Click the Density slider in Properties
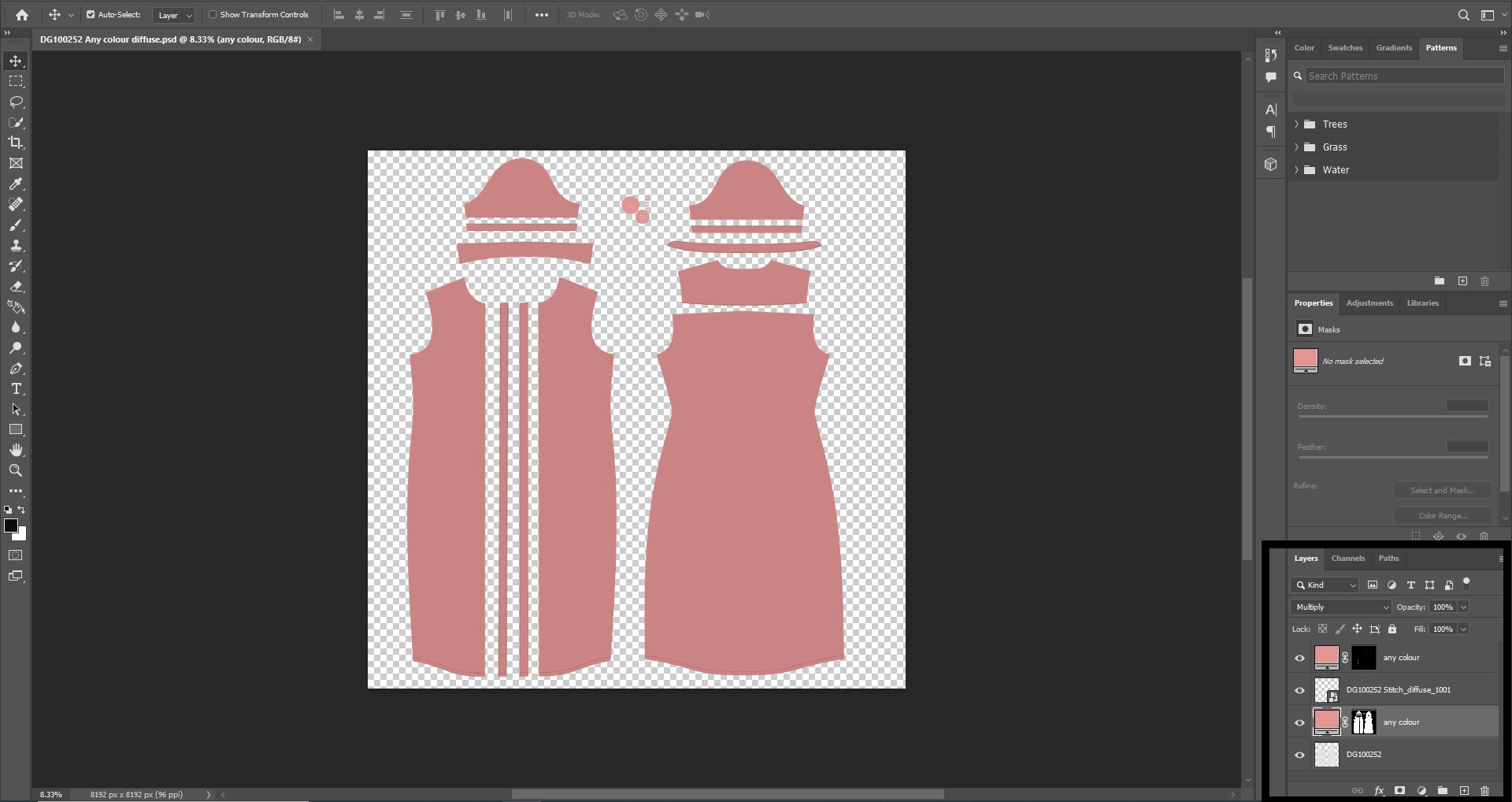Image resolution: width=1512 pixels, height=802 pixels. pos(1392,415)
